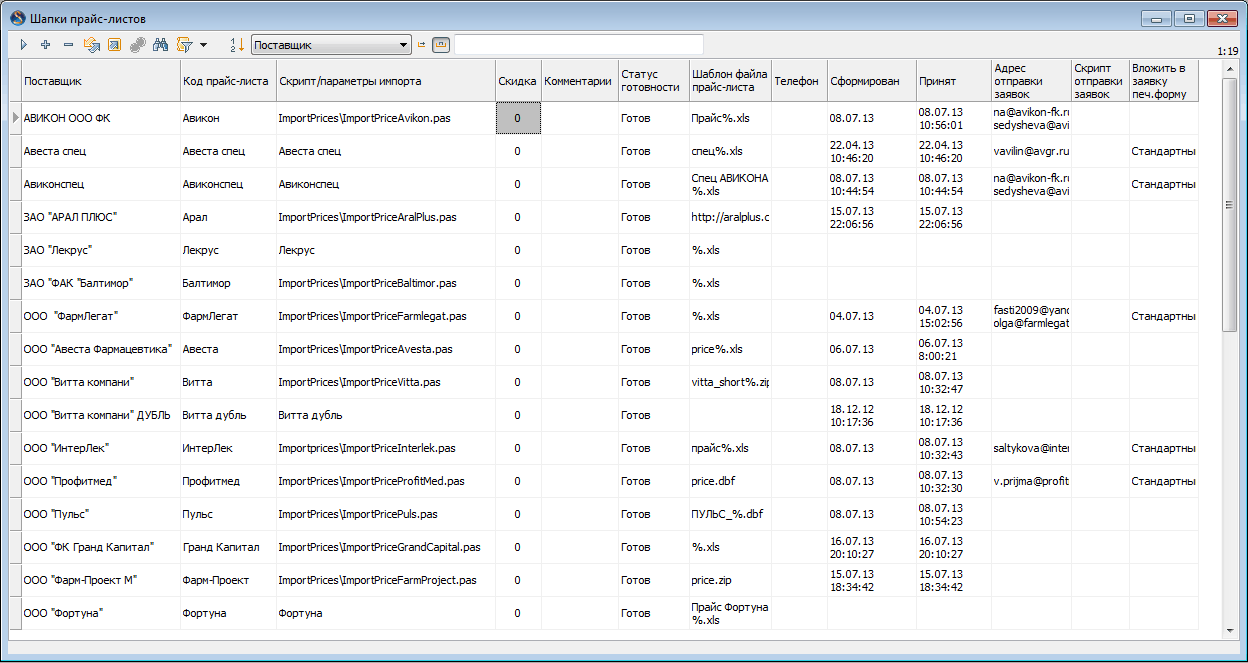1248x663 pixels.
Task: Click Адрес отправки заявок column header
Action: (1031, 81)
